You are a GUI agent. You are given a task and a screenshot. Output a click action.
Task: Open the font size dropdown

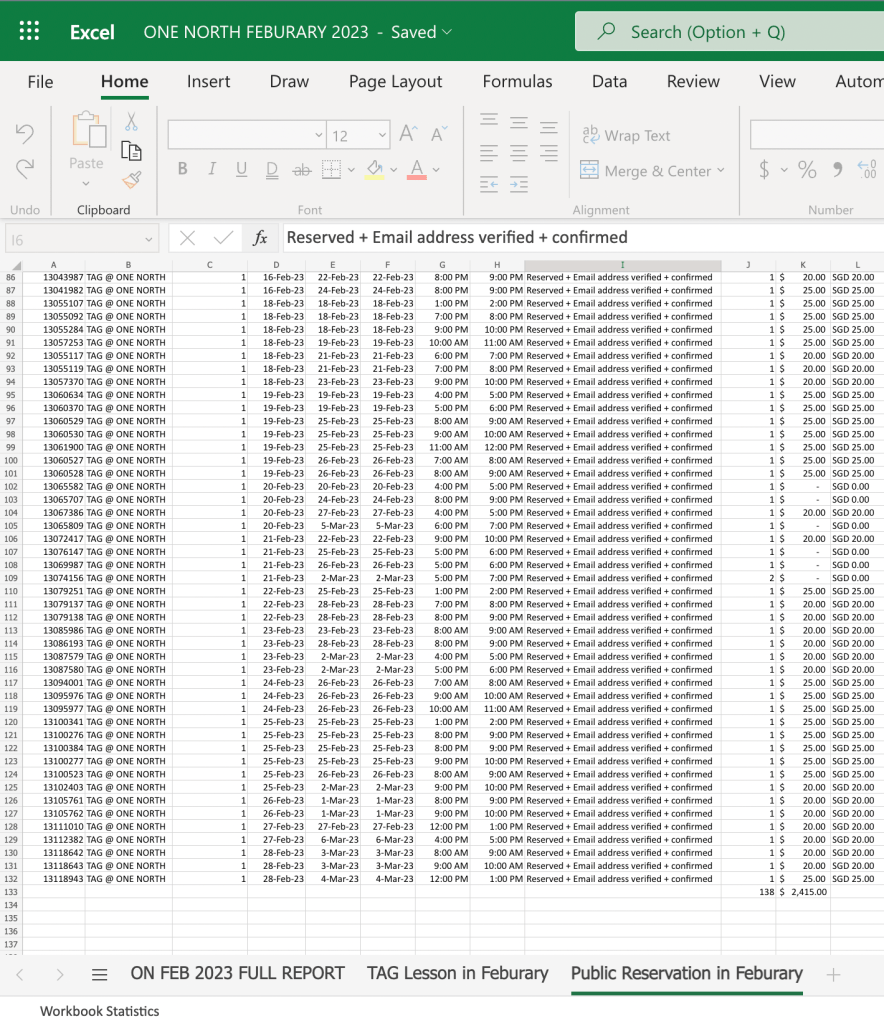coord(382,135)
